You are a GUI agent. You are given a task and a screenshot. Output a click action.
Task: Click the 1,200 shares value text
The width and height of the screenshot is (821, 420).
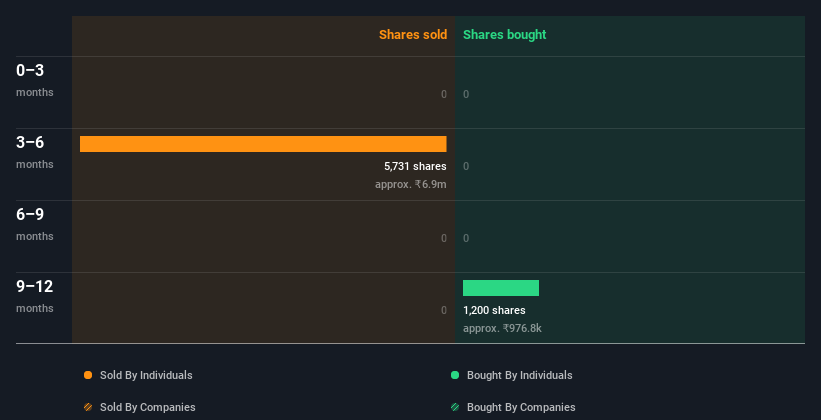(494, 311)
